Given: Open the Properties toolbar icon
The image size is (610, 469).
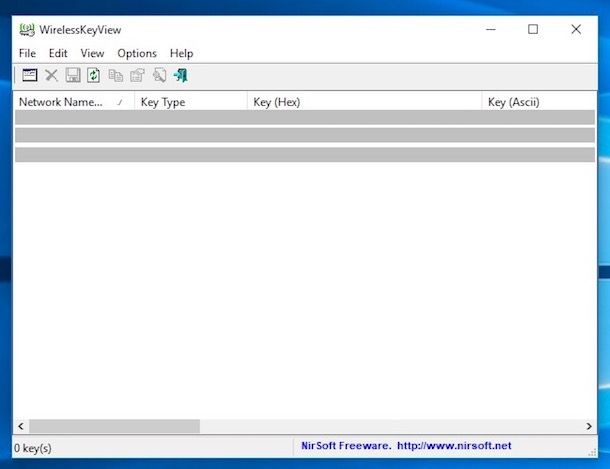Looking at the screenshot, I should (137, 75).
